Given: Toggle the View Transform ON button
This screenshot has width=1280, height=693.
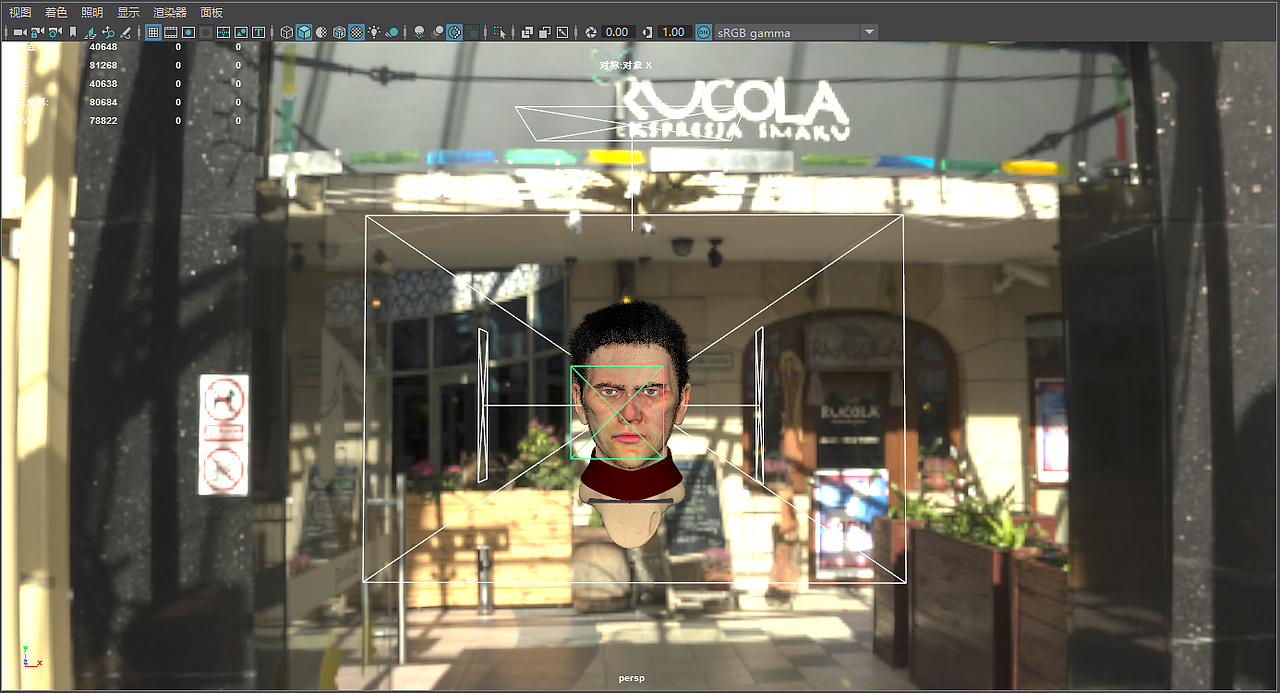Looking at the screenshot, I should [704, 32].
